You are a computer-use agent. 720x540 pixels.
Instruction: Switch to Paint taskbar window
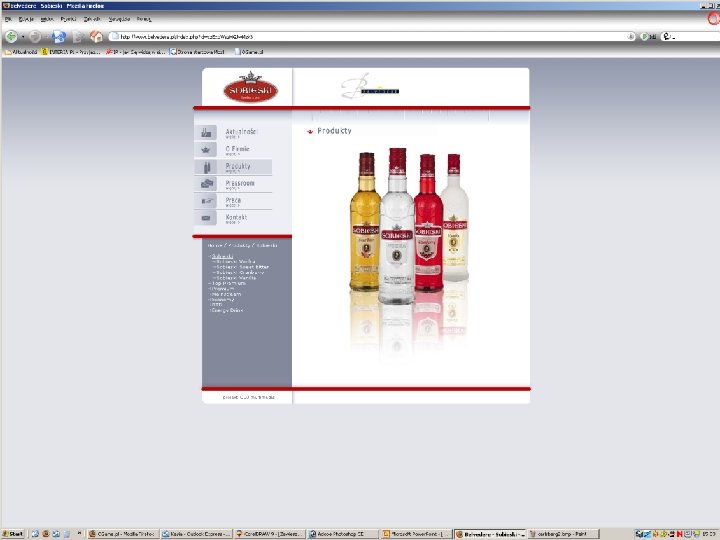pyautogui.click(x=563, y=534)
